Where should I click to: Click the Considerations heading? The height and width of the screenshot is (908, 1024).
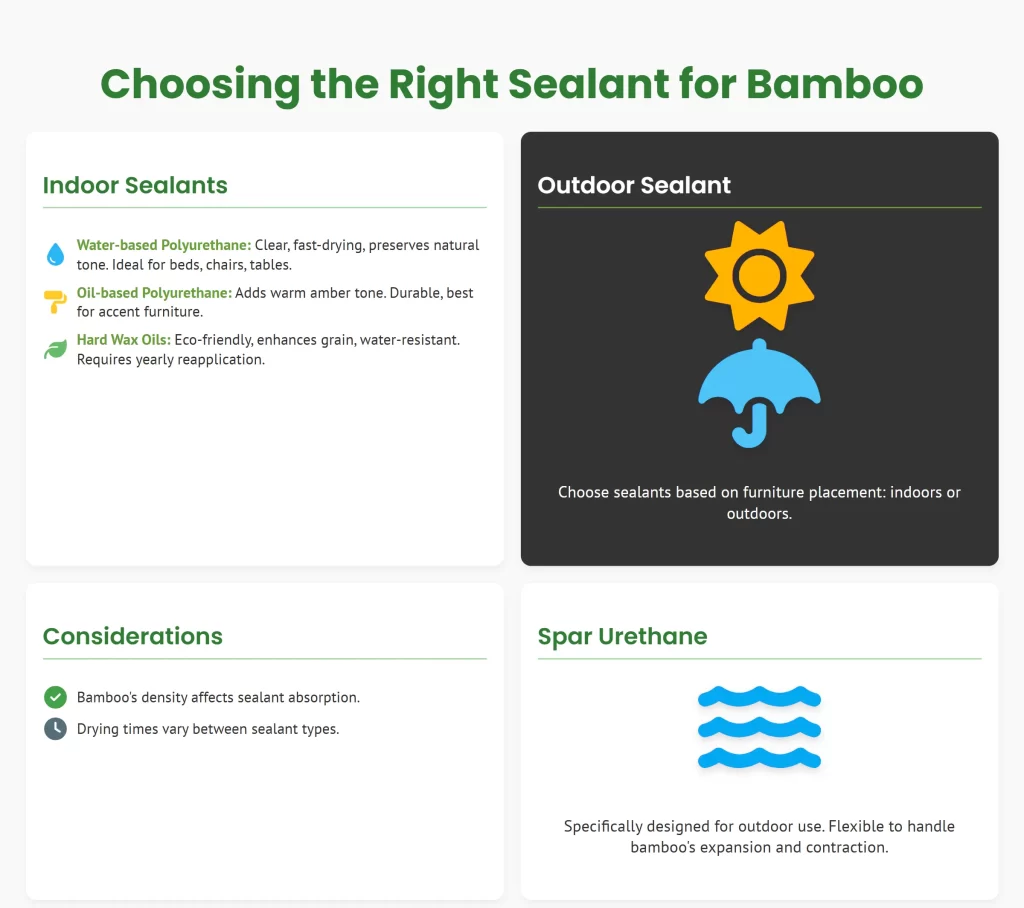(133, 637)
